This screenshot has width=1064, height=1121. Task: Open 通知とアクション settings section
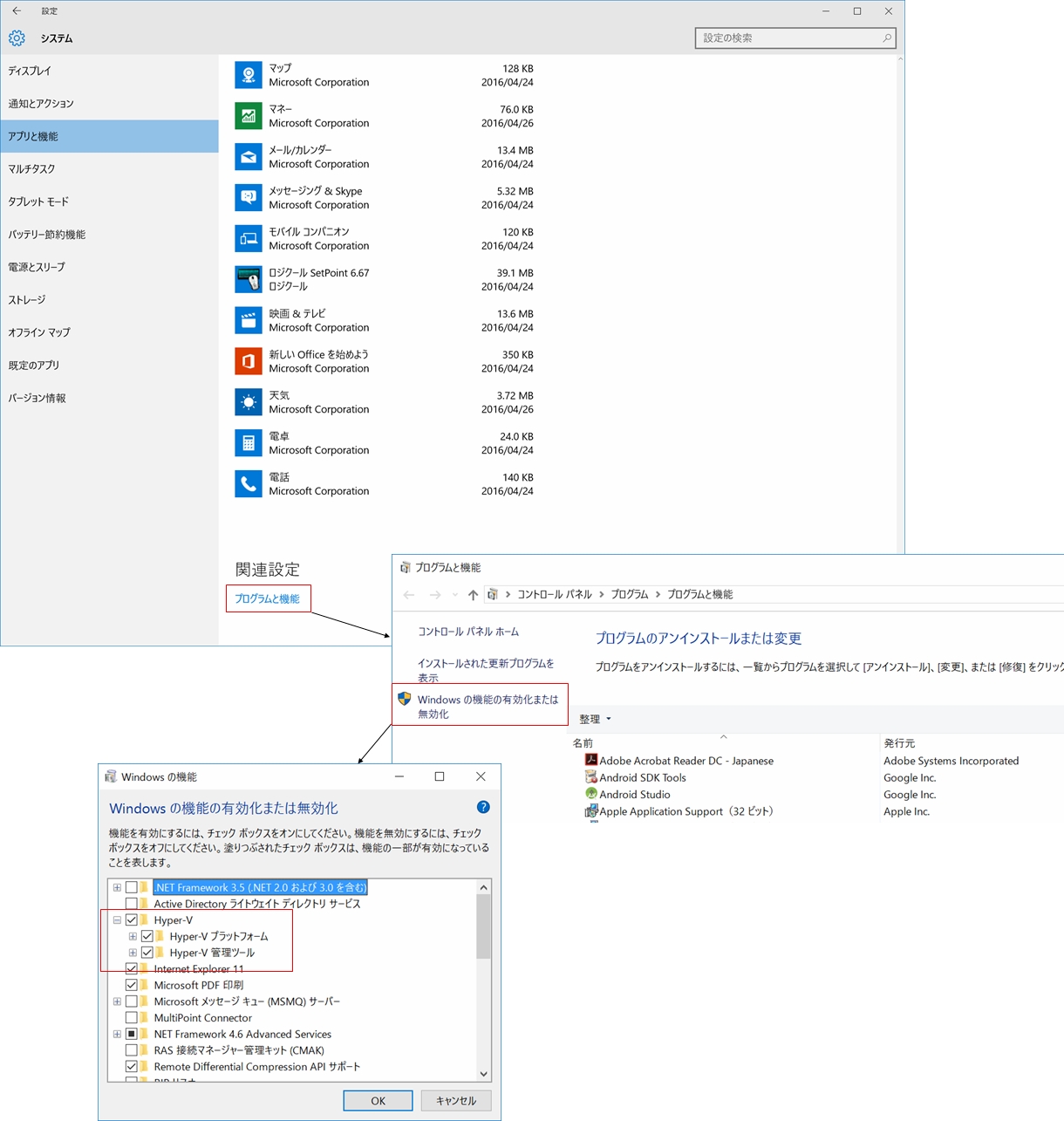point(109,104)
